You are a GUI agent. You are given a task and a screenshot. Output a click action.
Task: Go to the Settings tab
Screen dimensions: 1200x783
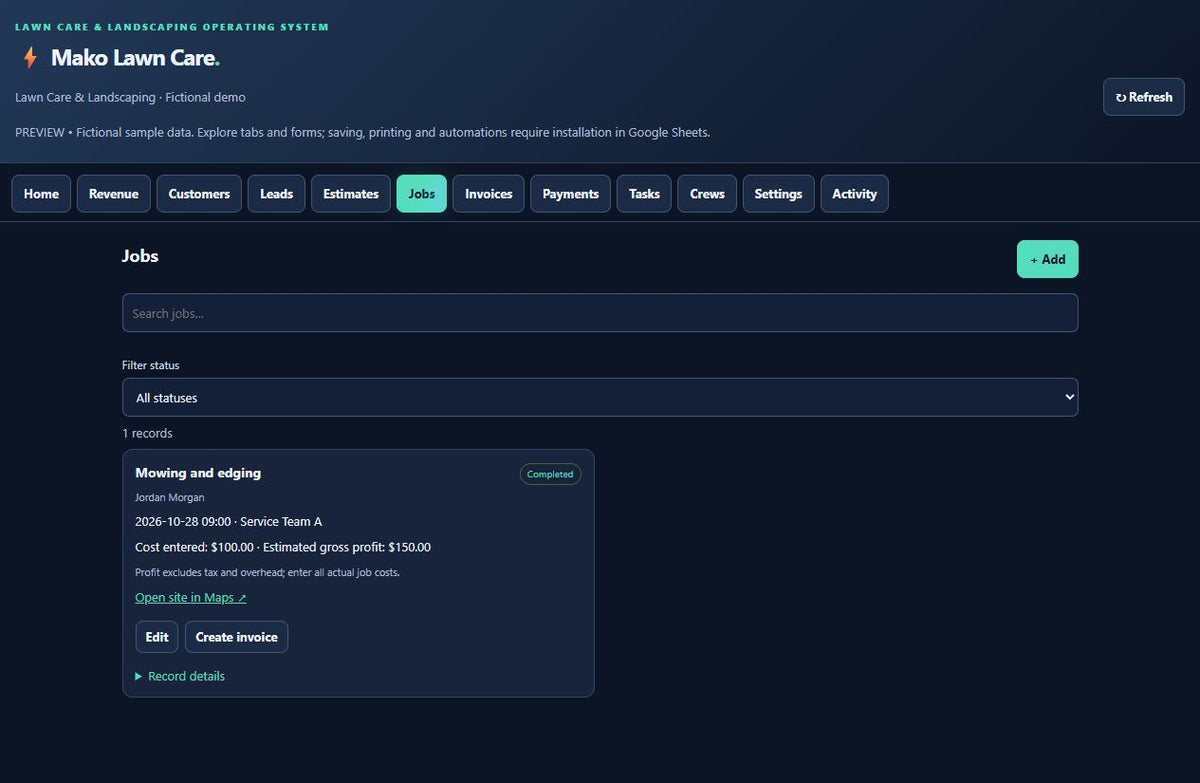pyautogui.click(x=778, y=194)
